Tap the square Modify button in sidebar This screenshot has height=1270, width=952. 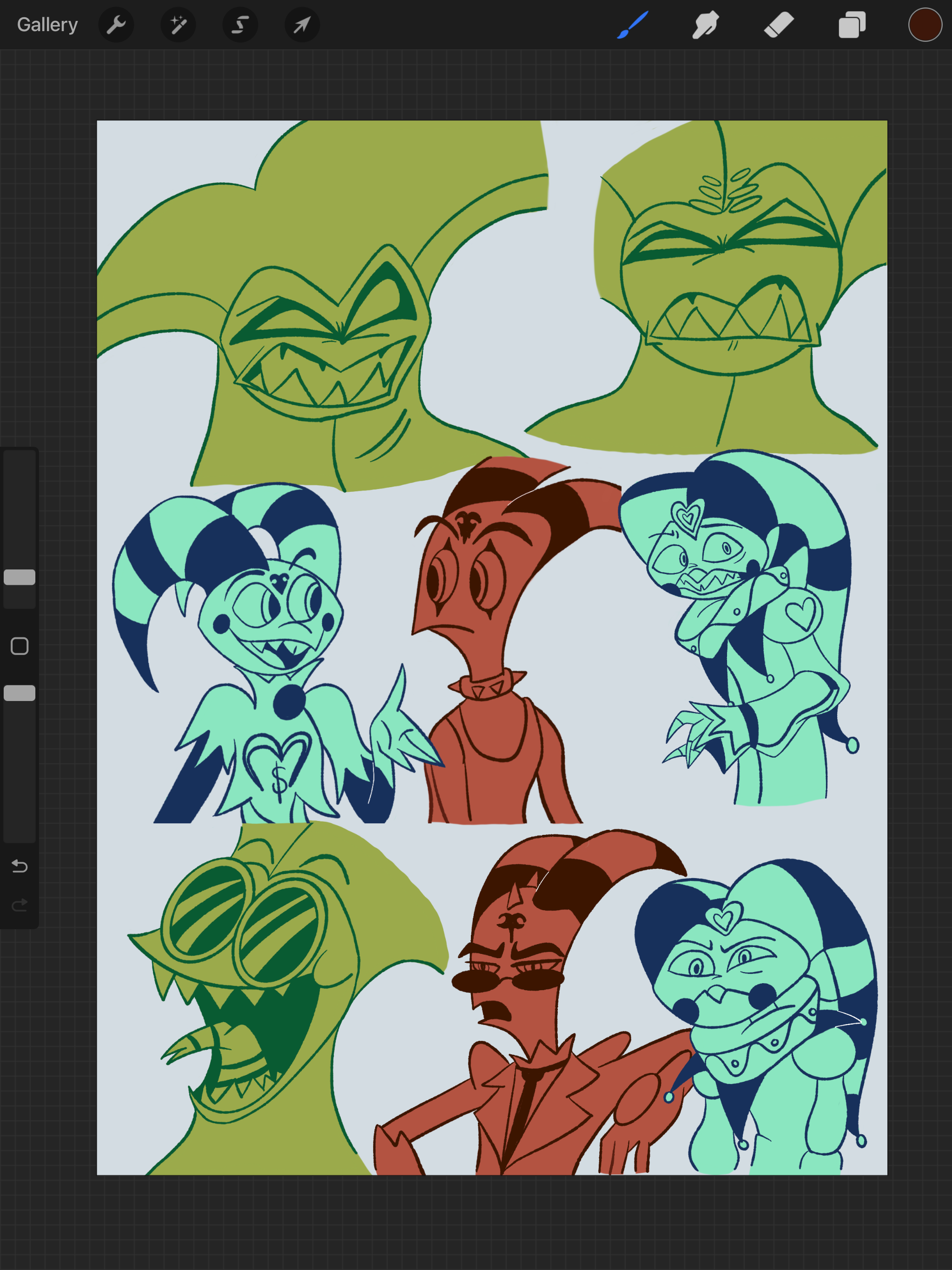click(x=20, y=646)
